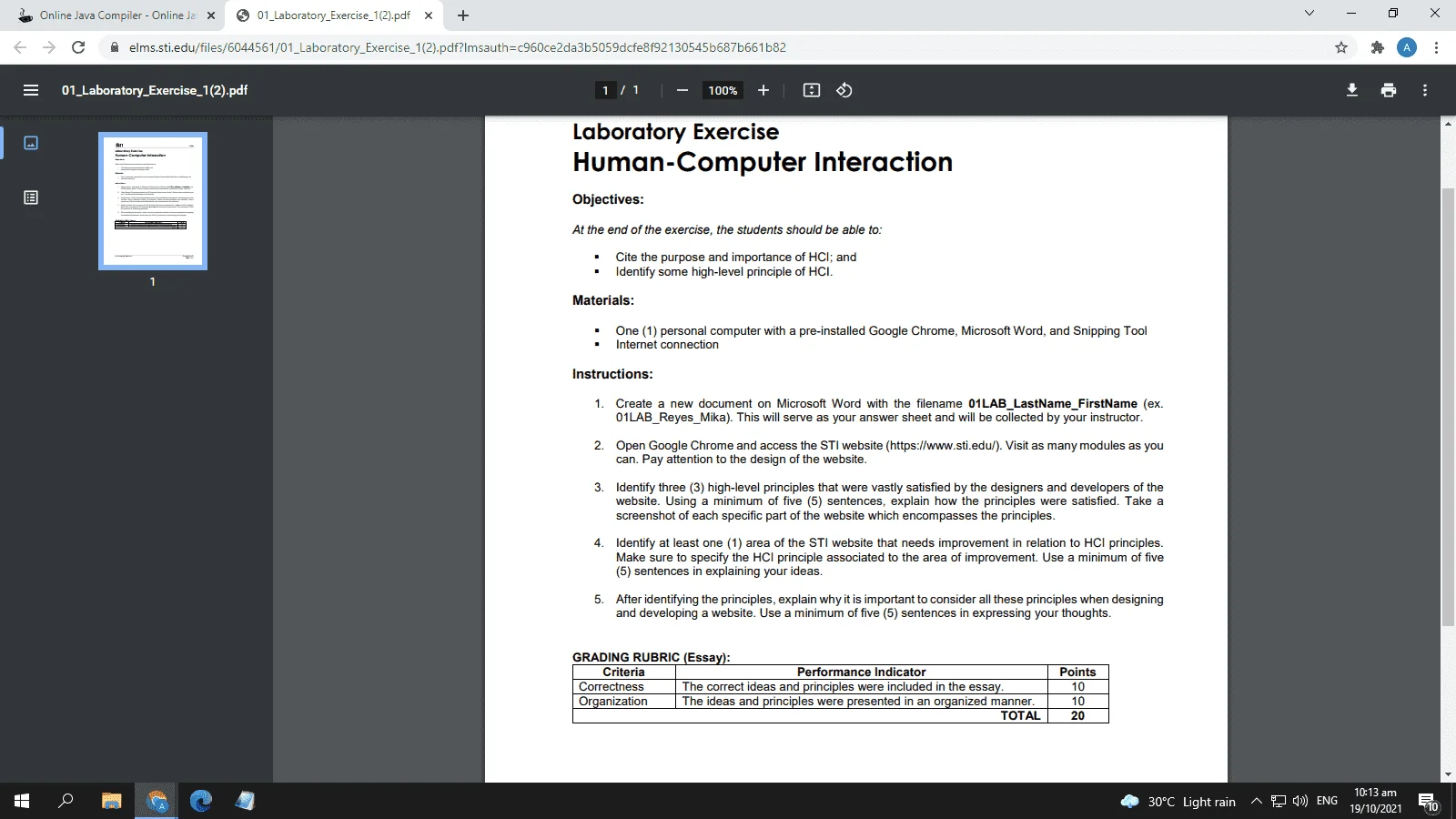Viewport: 1456px width, 819px height.
Task: Click 'Internet connection' bullet text
Action: click(667, 345)
